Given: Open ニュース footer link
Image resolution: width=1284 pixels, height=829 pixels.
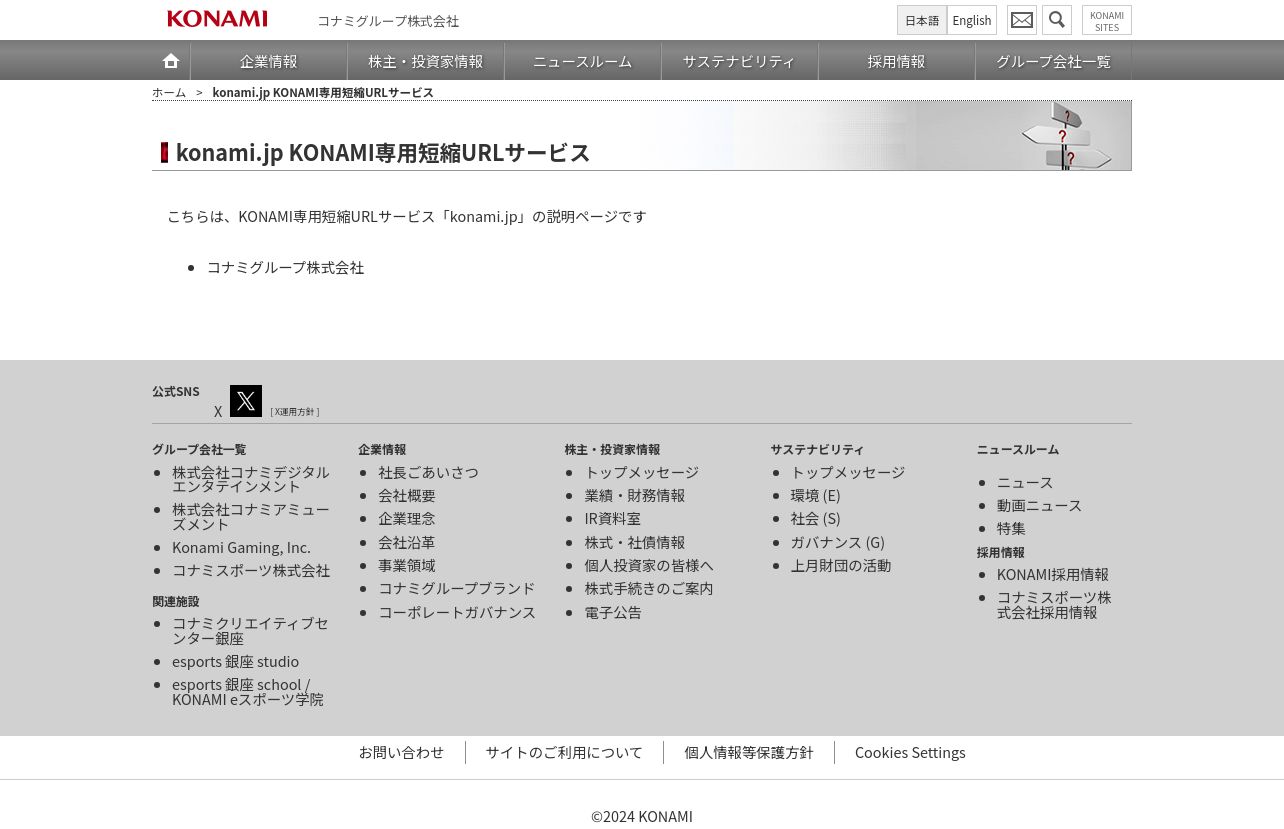Looking at the screenshot, I should [1025, 482].
